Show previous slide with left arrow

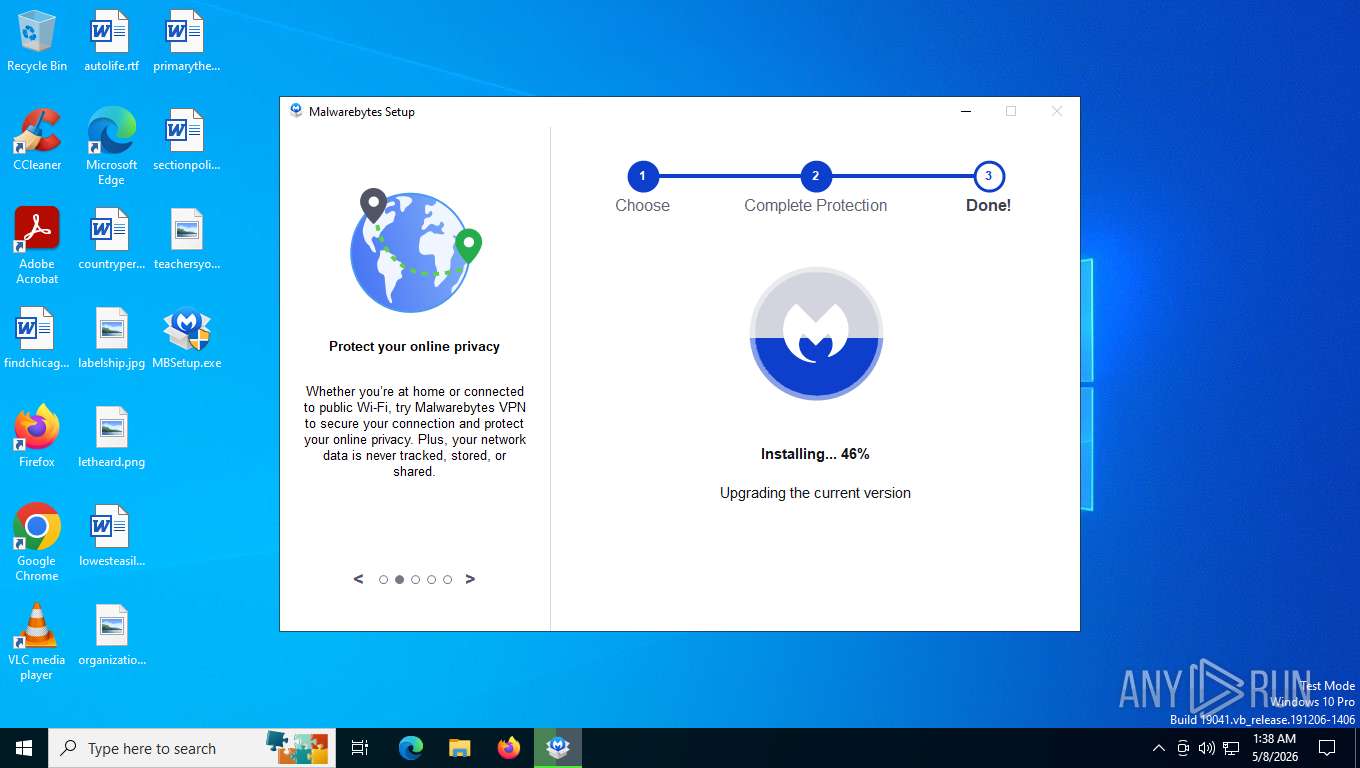359,579
